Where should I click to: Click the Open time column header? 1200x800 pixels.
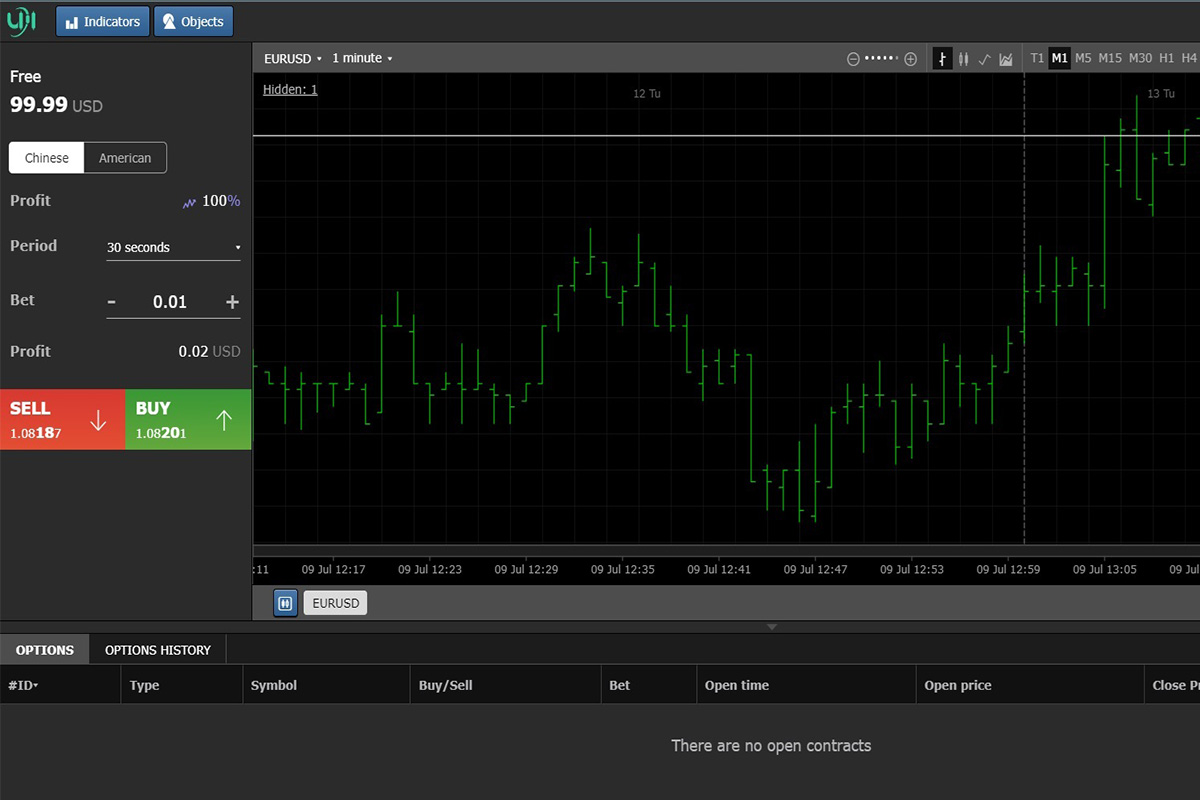806,685
